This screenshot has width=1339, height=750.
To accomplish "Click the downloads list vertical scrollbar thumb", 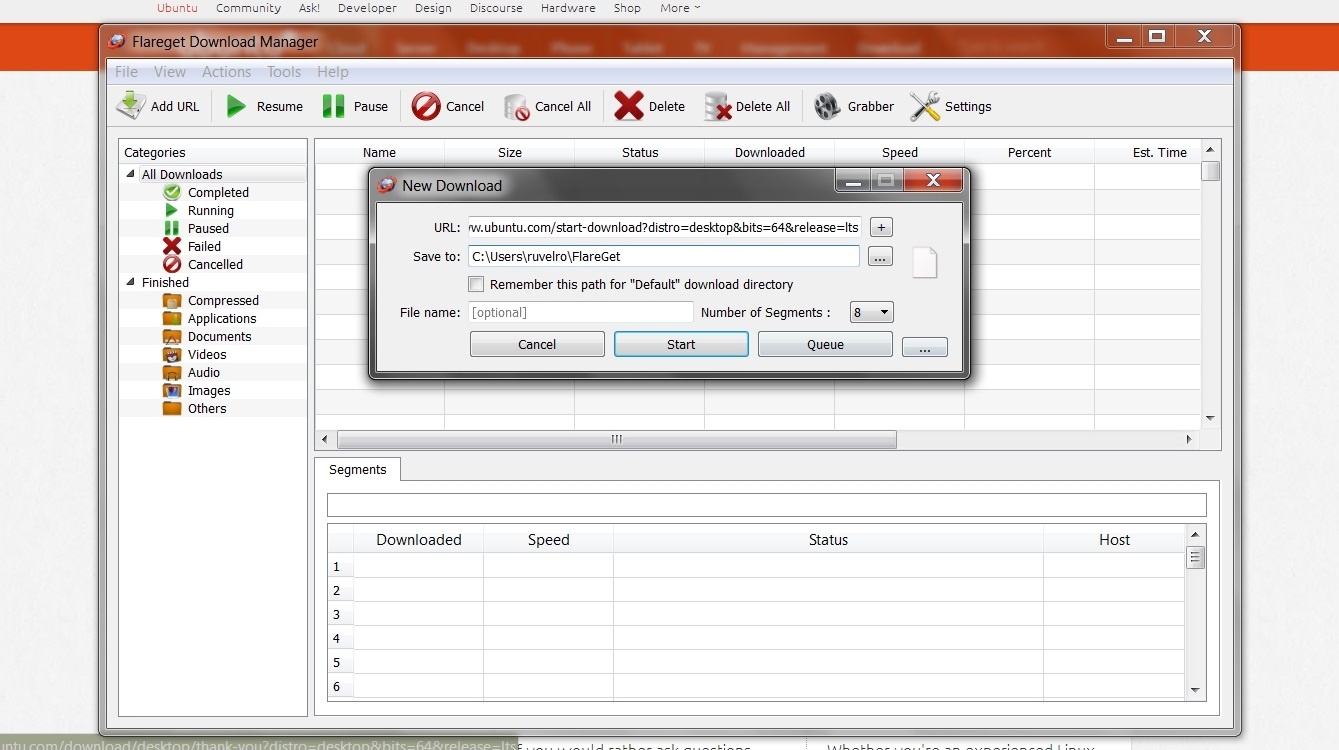I will tap(1210, 171).
